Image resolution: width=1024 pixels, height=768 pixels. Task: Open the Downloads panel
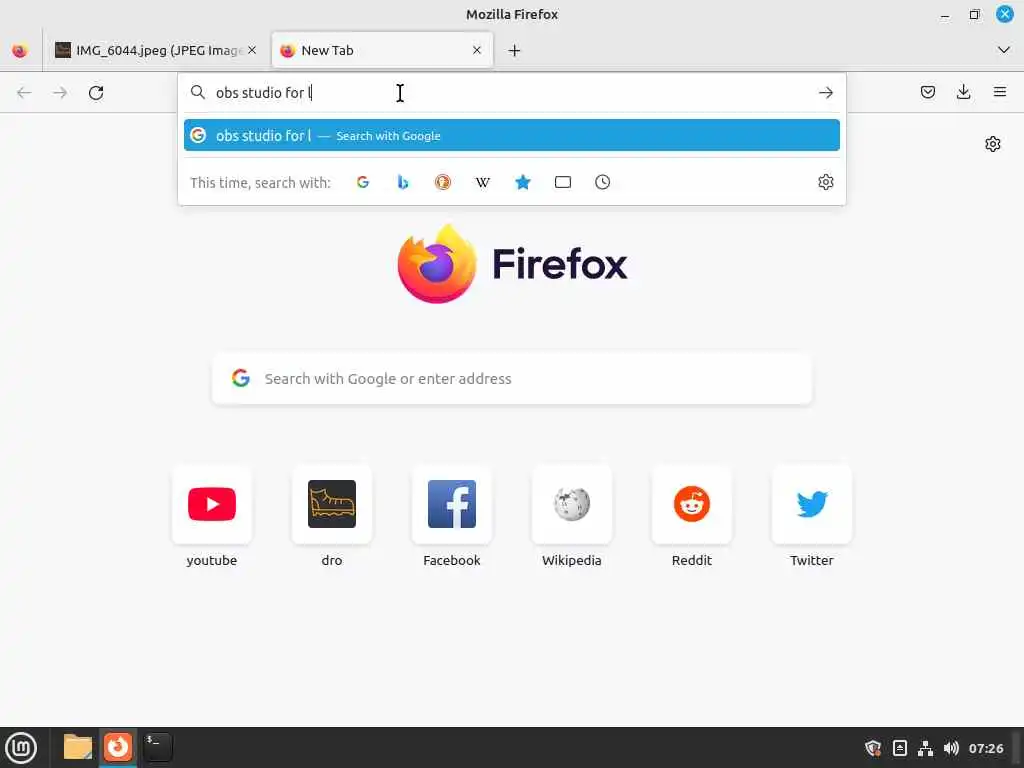pos(963,92)
